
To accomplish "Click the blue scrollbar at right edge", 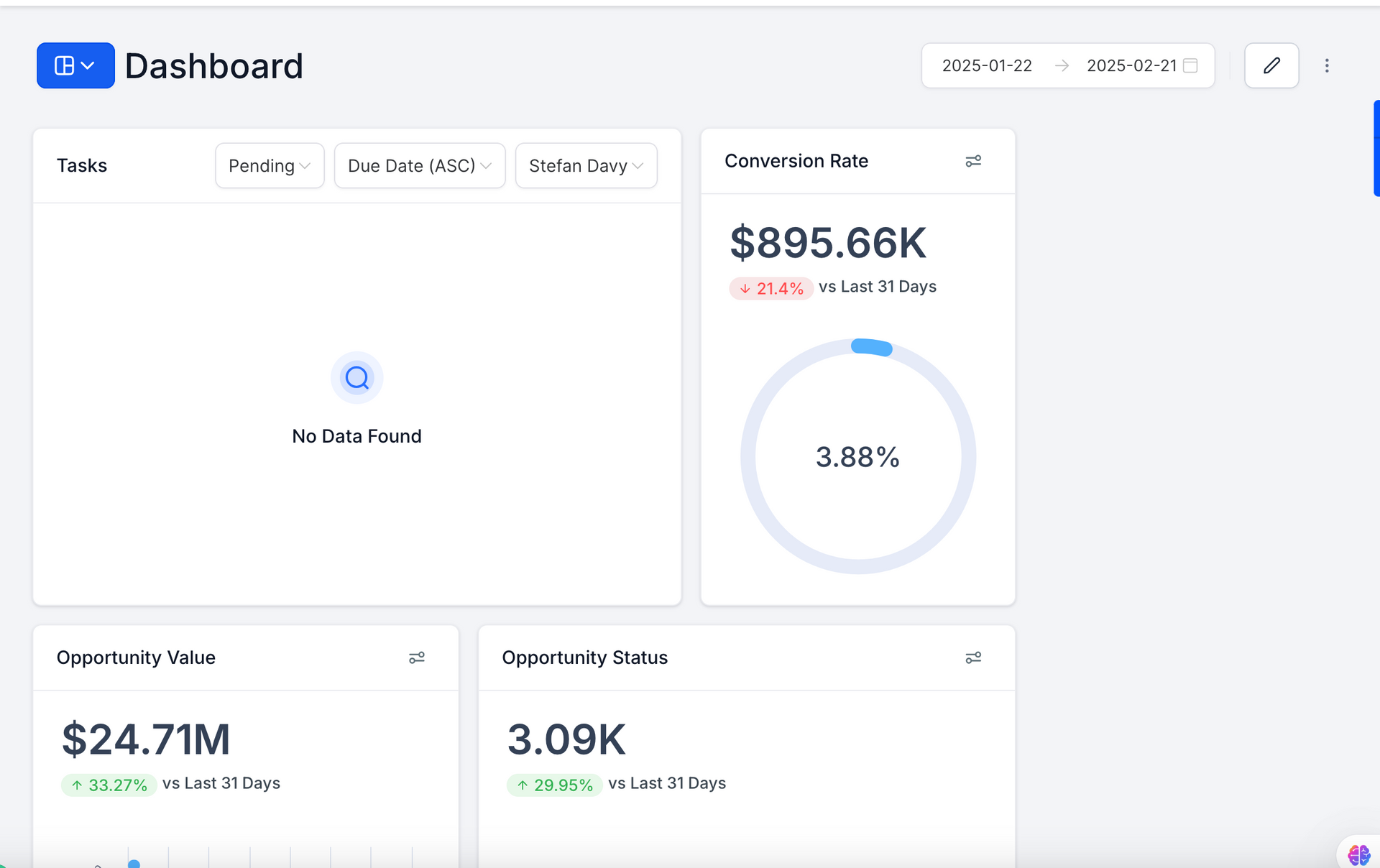I will (1376, 148).
